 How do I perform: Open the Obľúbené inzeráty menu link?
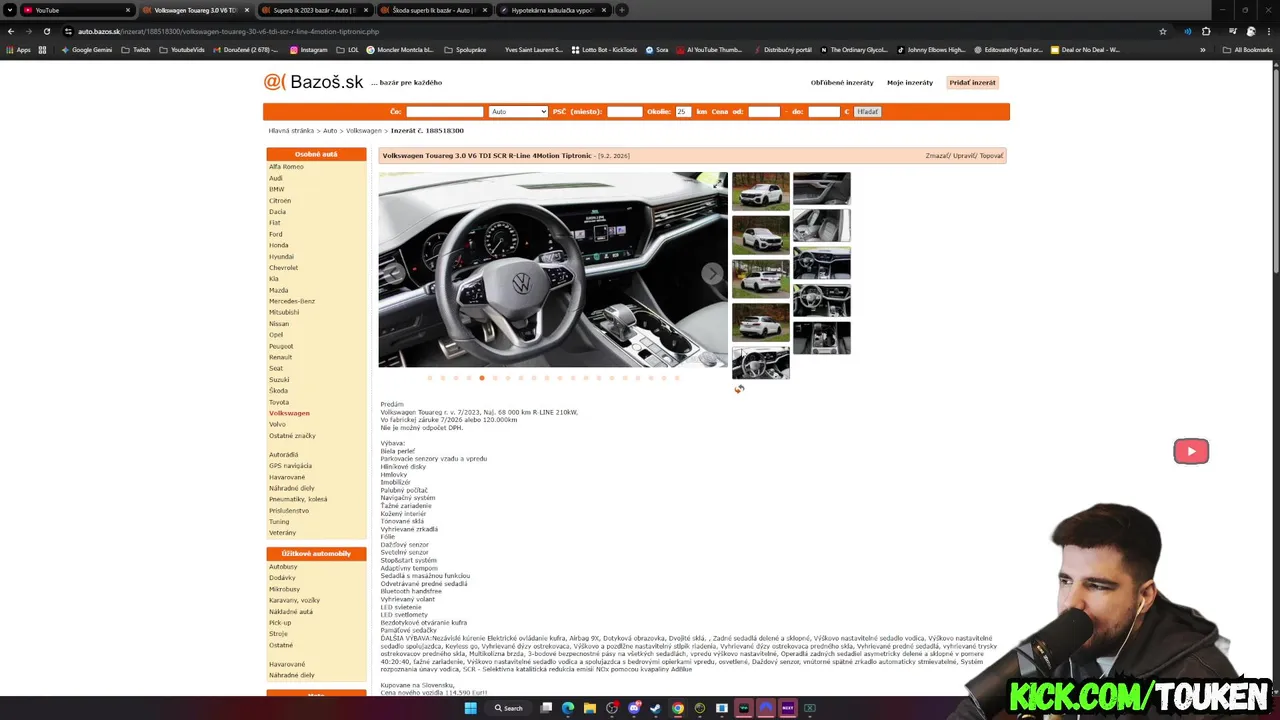[842, 83]
